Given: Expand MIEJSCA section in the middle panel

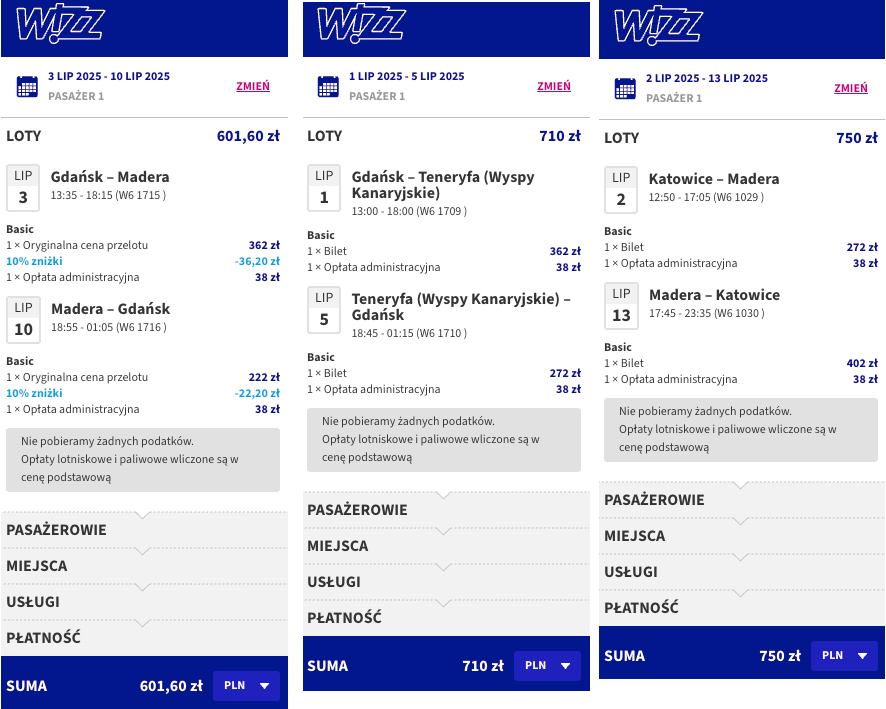Looking at the screenshot, I should coord(446,546).
